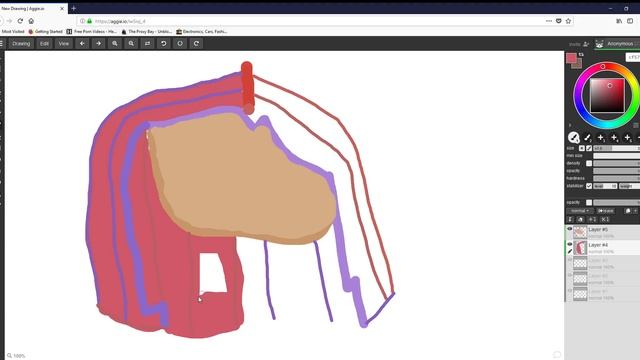Adjust the brush density slider
The height and width of the screenshot is (360, 640).
(x=616, y=163)
